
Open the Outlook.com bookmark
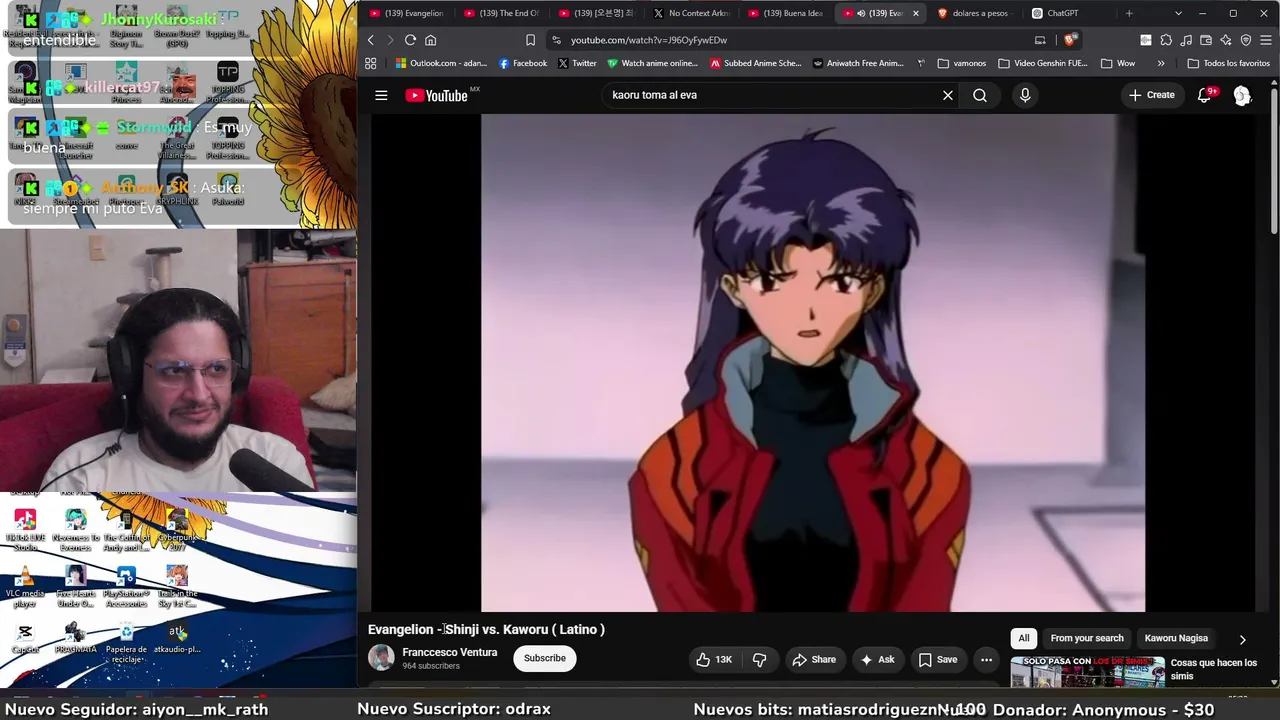point(441,63)
